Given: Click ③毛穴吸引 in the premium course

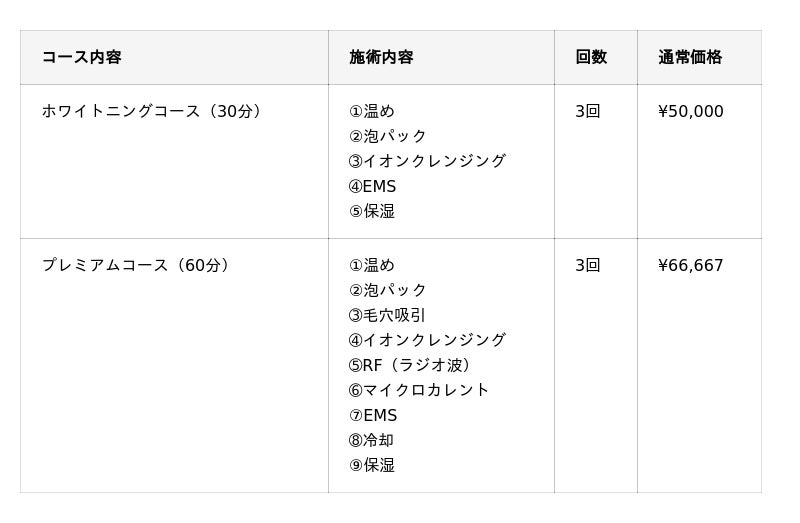Looking at the screenshot, I should 387,315.
